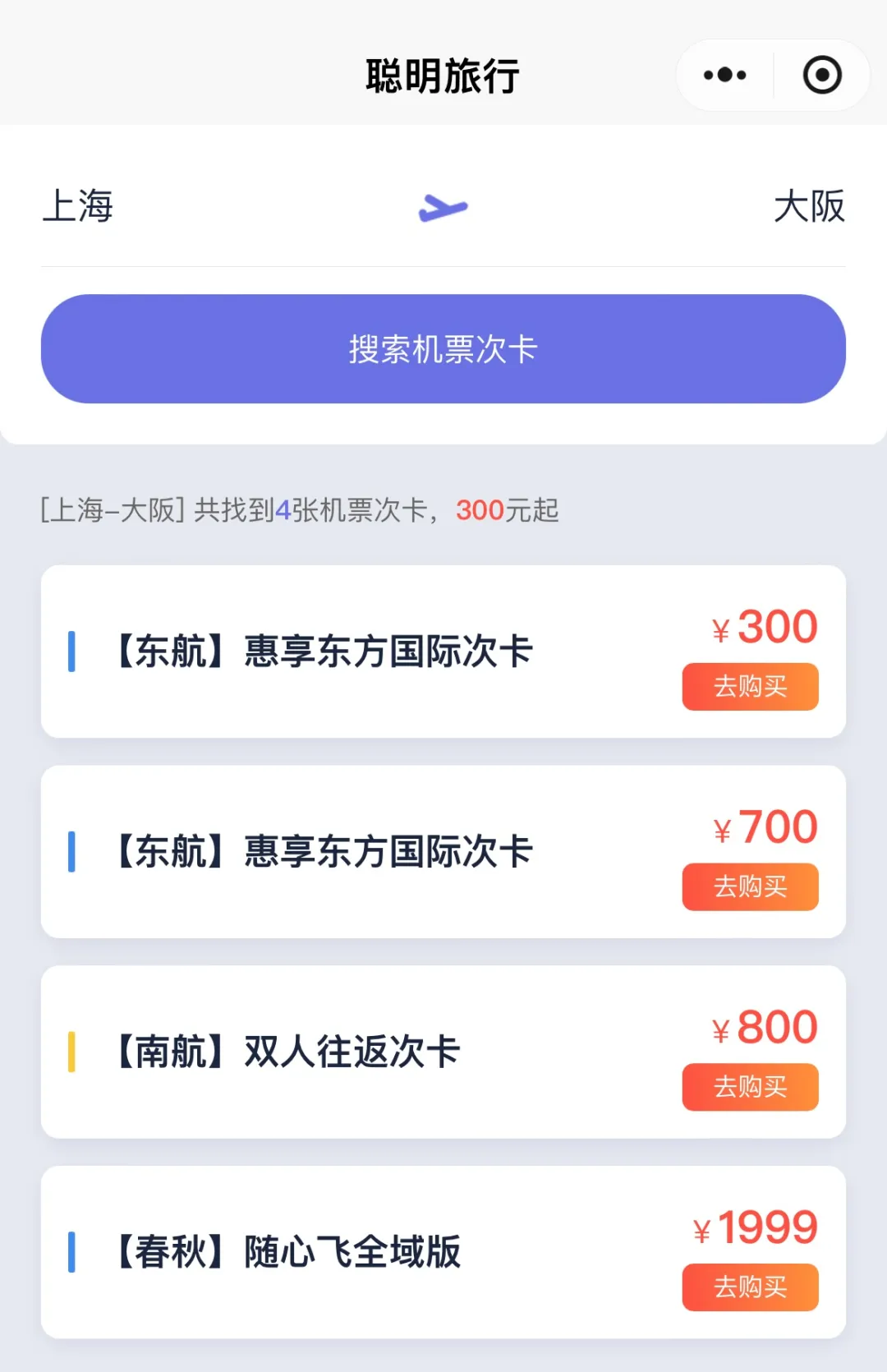Buy the ¥1999 春秋 card via 去购买
Screen dimensions: 887x1372
750,1287
